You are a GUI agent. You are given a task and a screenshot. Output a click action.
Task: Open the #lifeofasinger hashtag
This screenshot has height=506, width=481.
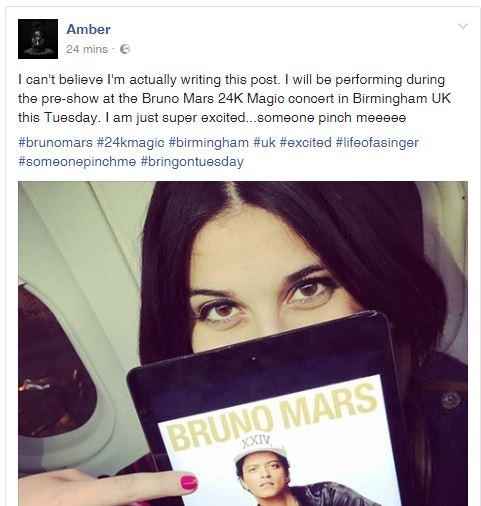point(377,143)
